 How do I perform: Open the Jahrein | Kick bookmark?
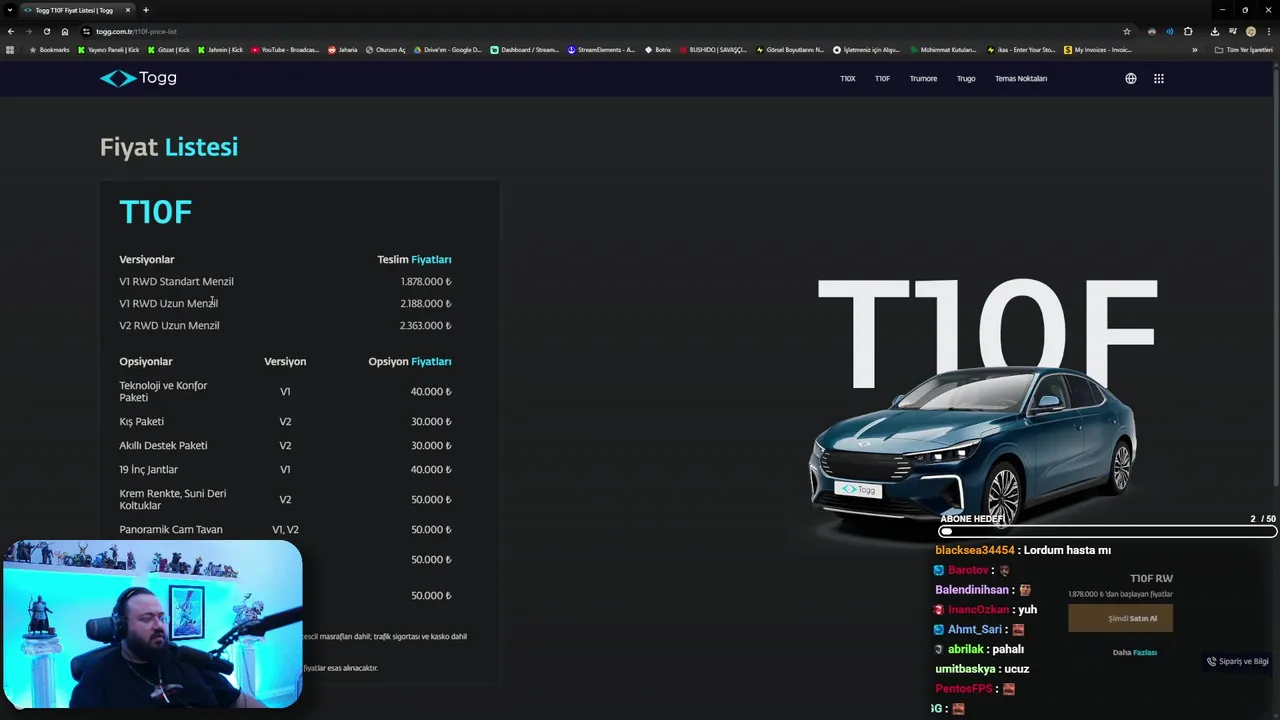(221, 49)
